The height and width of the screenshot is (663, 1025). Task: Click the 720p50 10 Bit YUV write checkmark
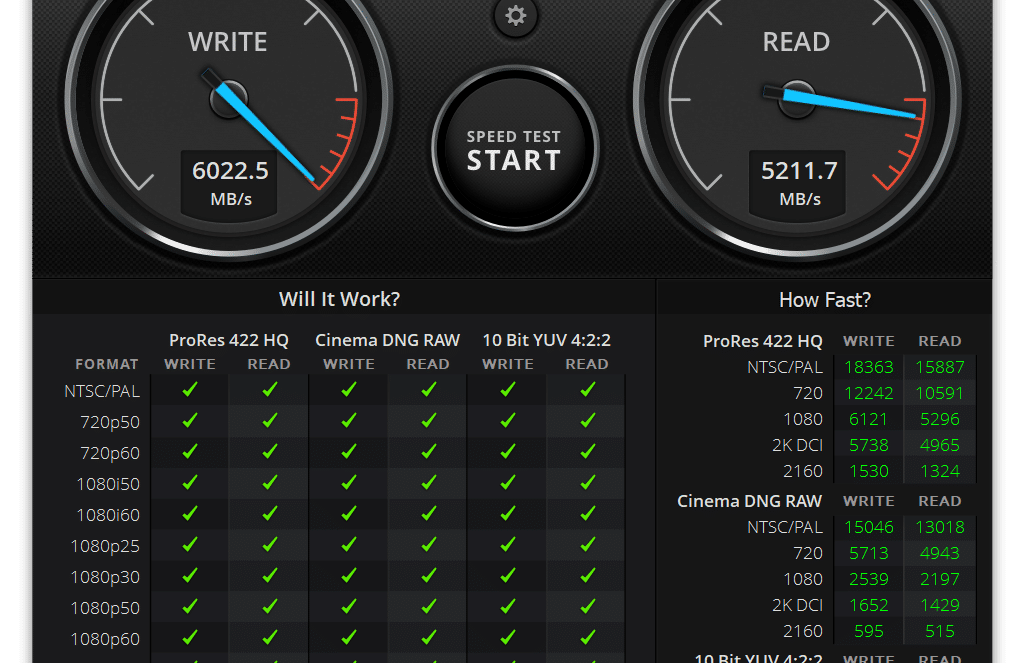[508, 420]
